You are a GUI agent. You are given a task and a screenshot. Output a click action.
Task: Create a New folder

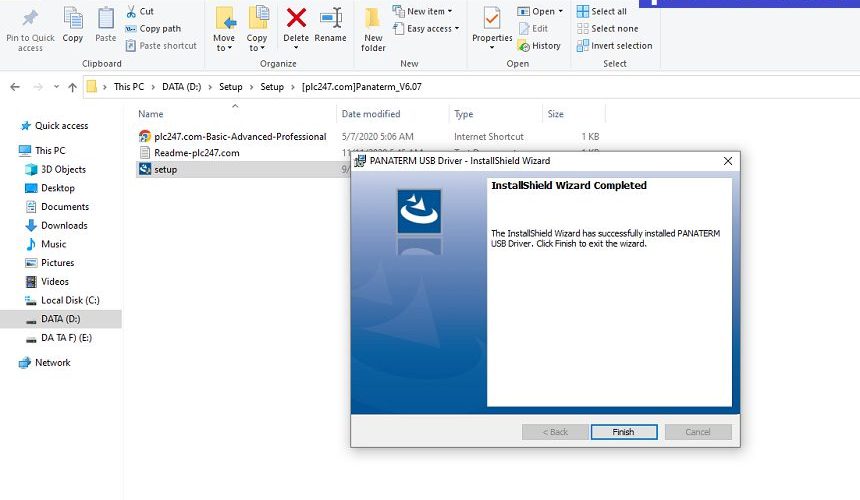(x=373, y=29)
